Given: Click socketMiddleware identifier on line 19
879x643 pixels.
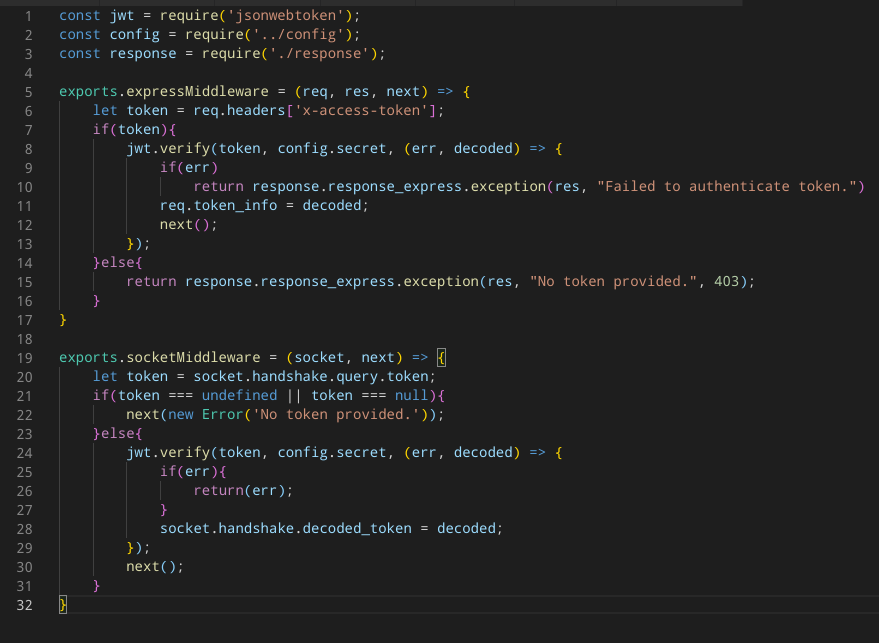Looking at the screenshot, I should pos(193,358).
